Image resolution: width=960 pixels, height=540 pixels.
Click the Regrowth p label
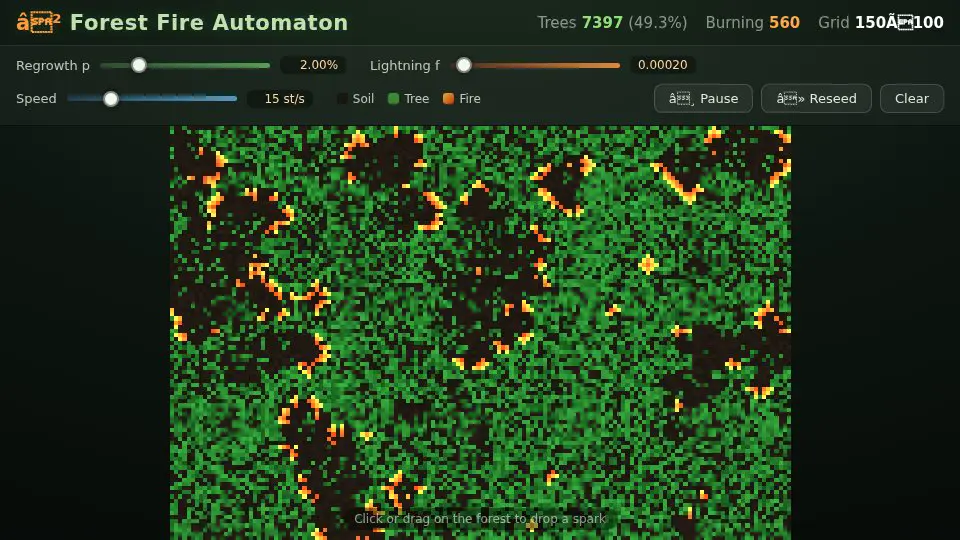(x=53, y=66)
